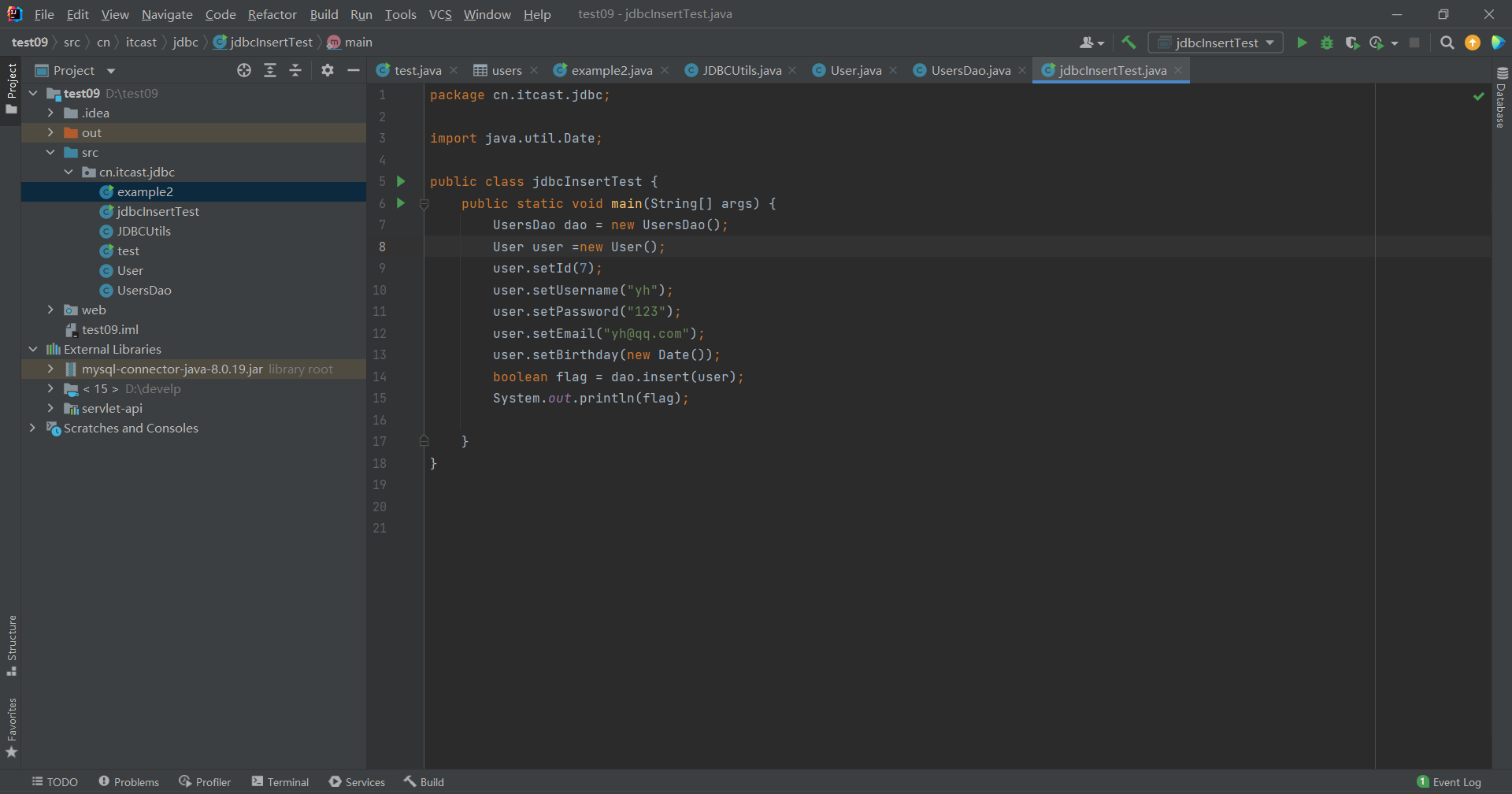The width and height of the screenshot is (1512, 794).
Task: Open Project panel settings gear
Action: point(328,70)
